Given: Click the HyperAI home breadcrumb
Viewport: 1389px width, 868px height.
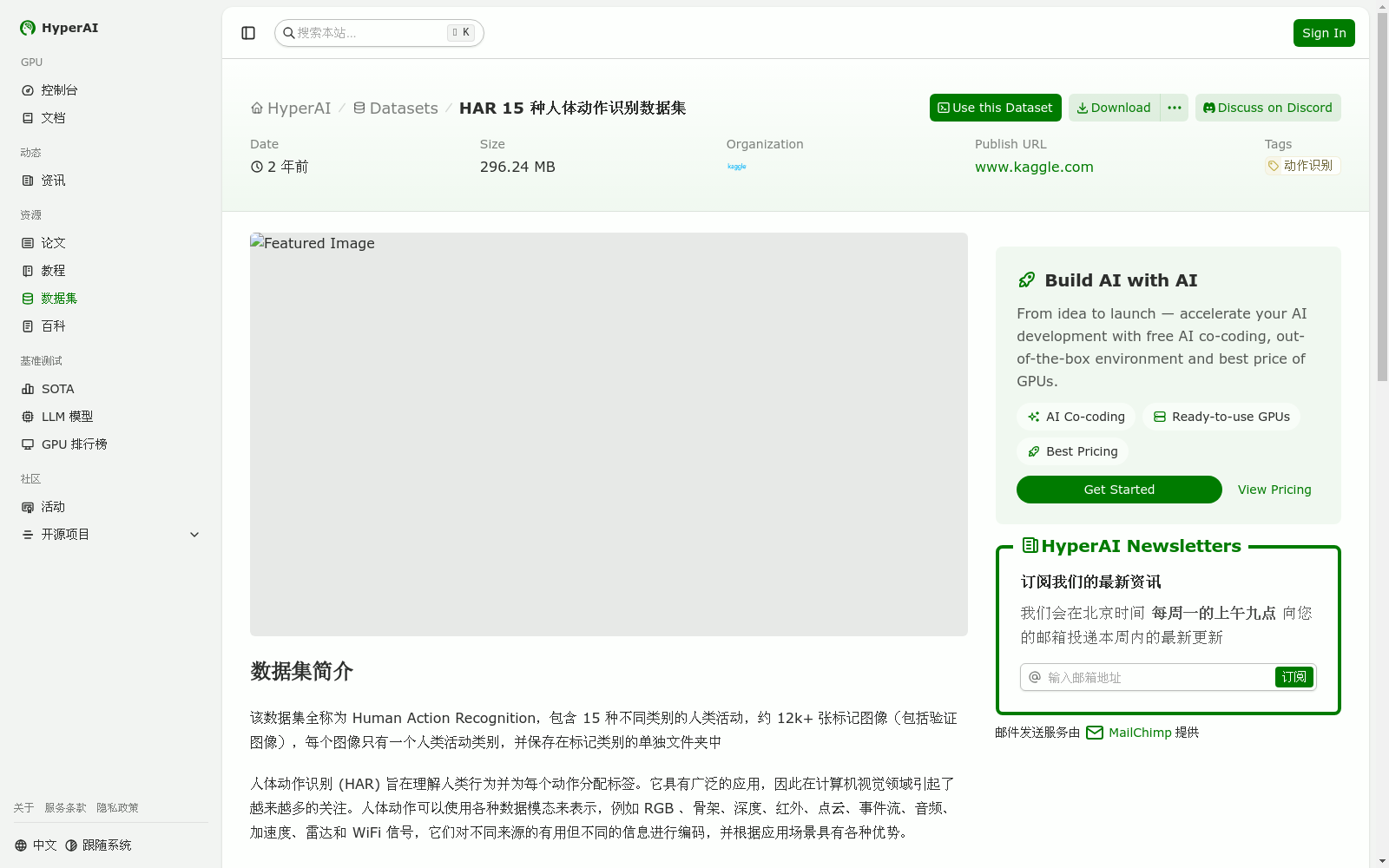Looking at the screenshot, I should point(291,108).
